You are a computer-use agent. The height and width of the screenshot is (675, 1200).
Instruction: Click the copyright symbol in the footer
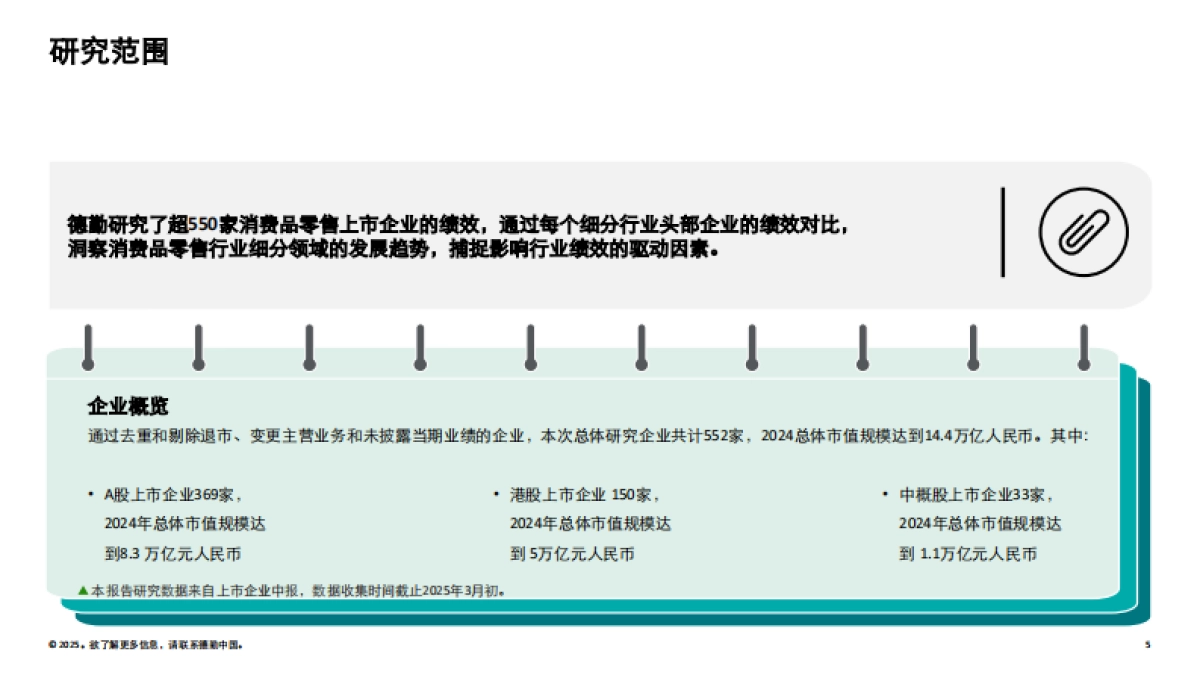pyautogui.click(x=52, y=643)
